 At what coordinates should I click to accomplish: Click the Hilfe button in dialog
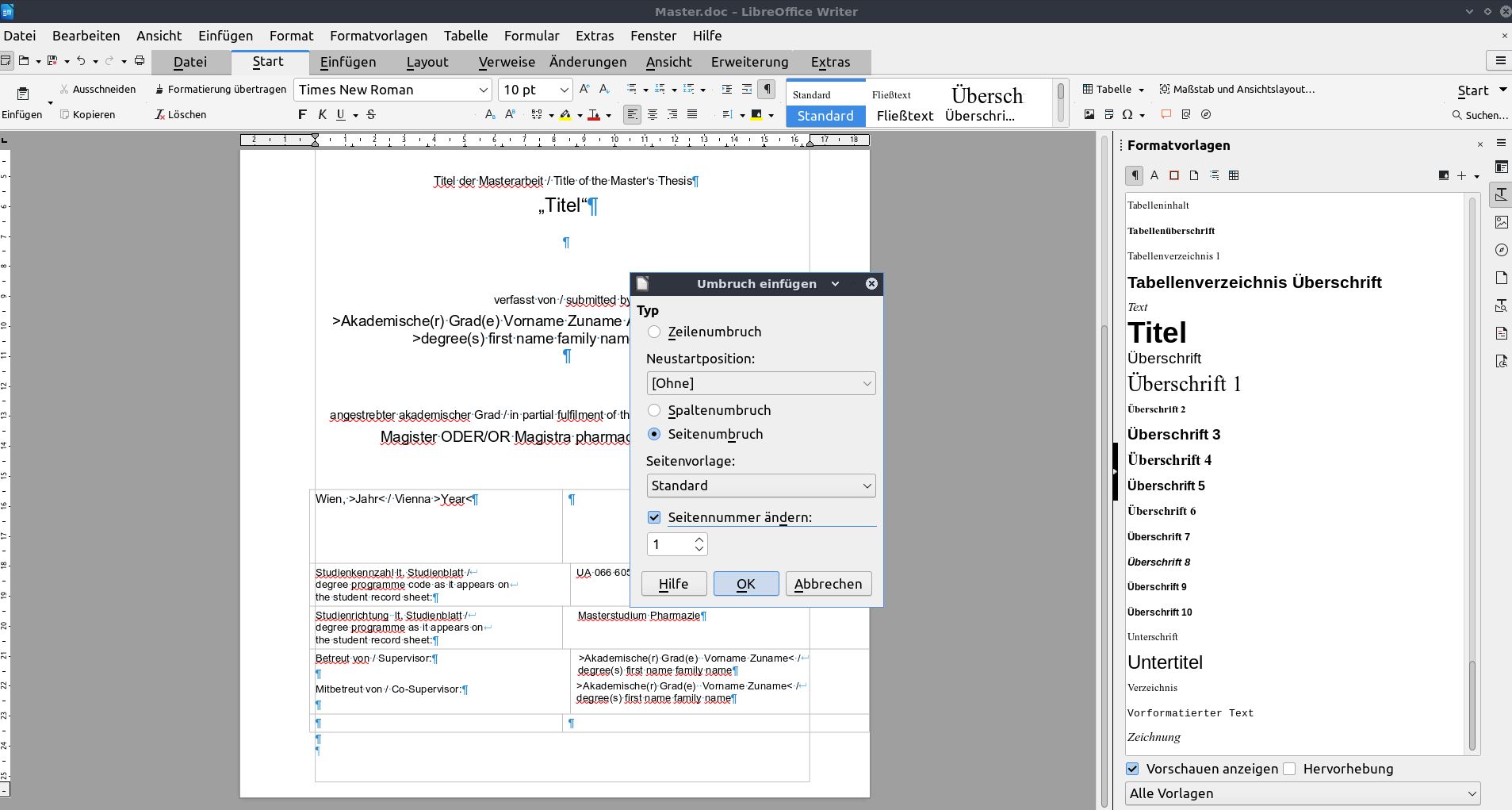pos(674,584)
